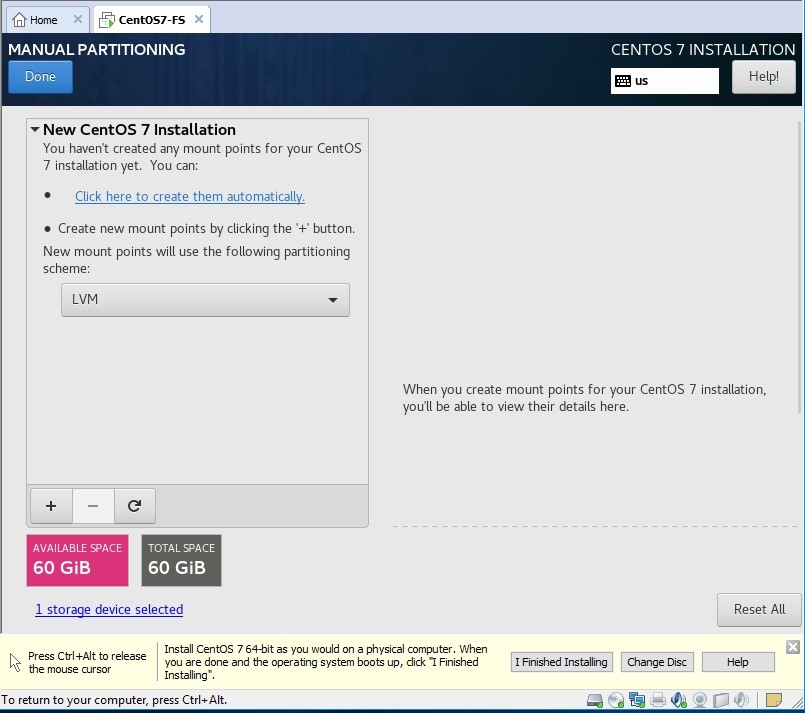Click the CD/DVD drive status icon
Viewport: 805px width, 713px height.
coord(616,700)
